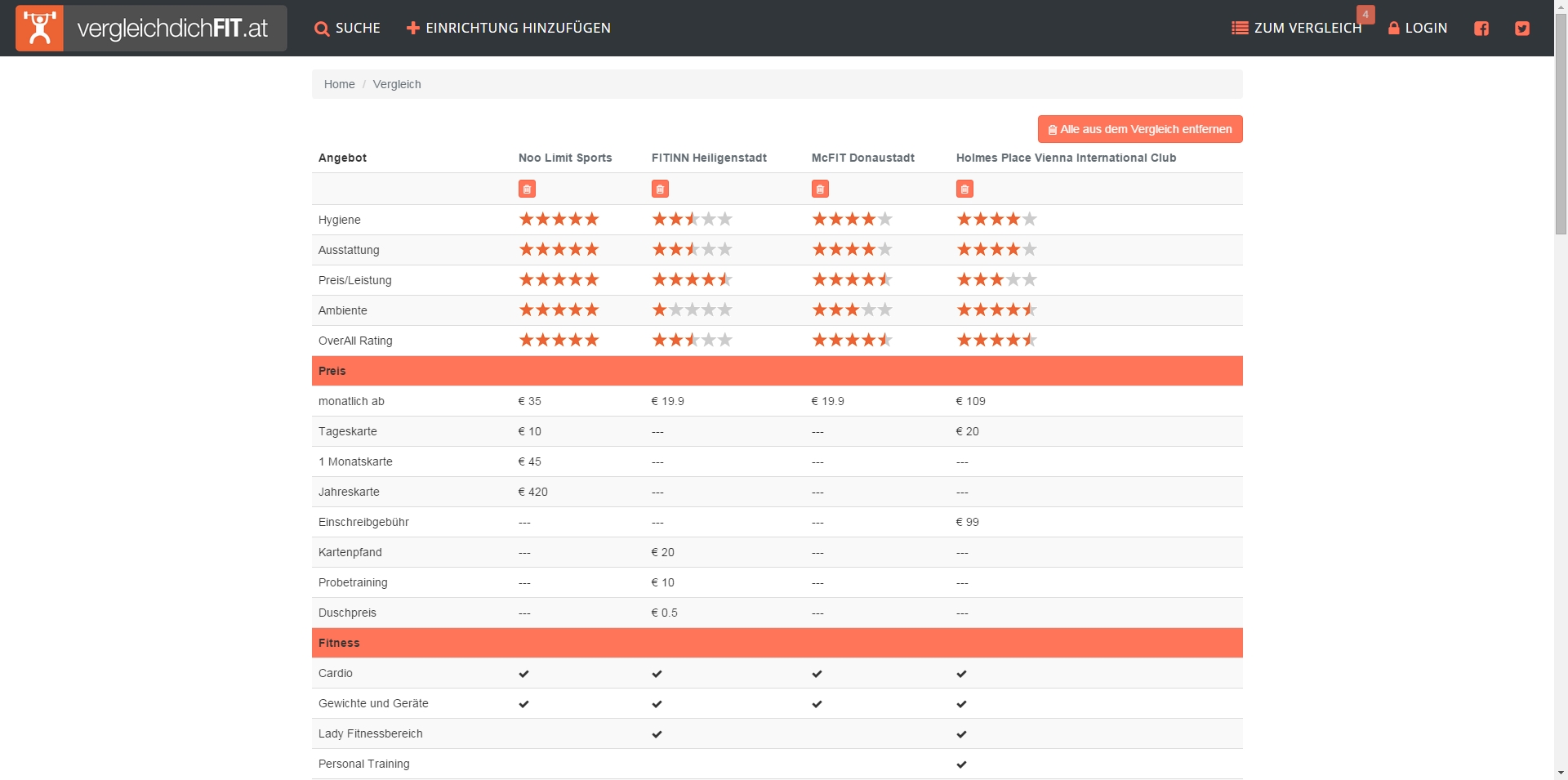1568x780 pixels.
Task: Remove Holmes Place Vienna via trash icon
Action: tap(964, 189)
